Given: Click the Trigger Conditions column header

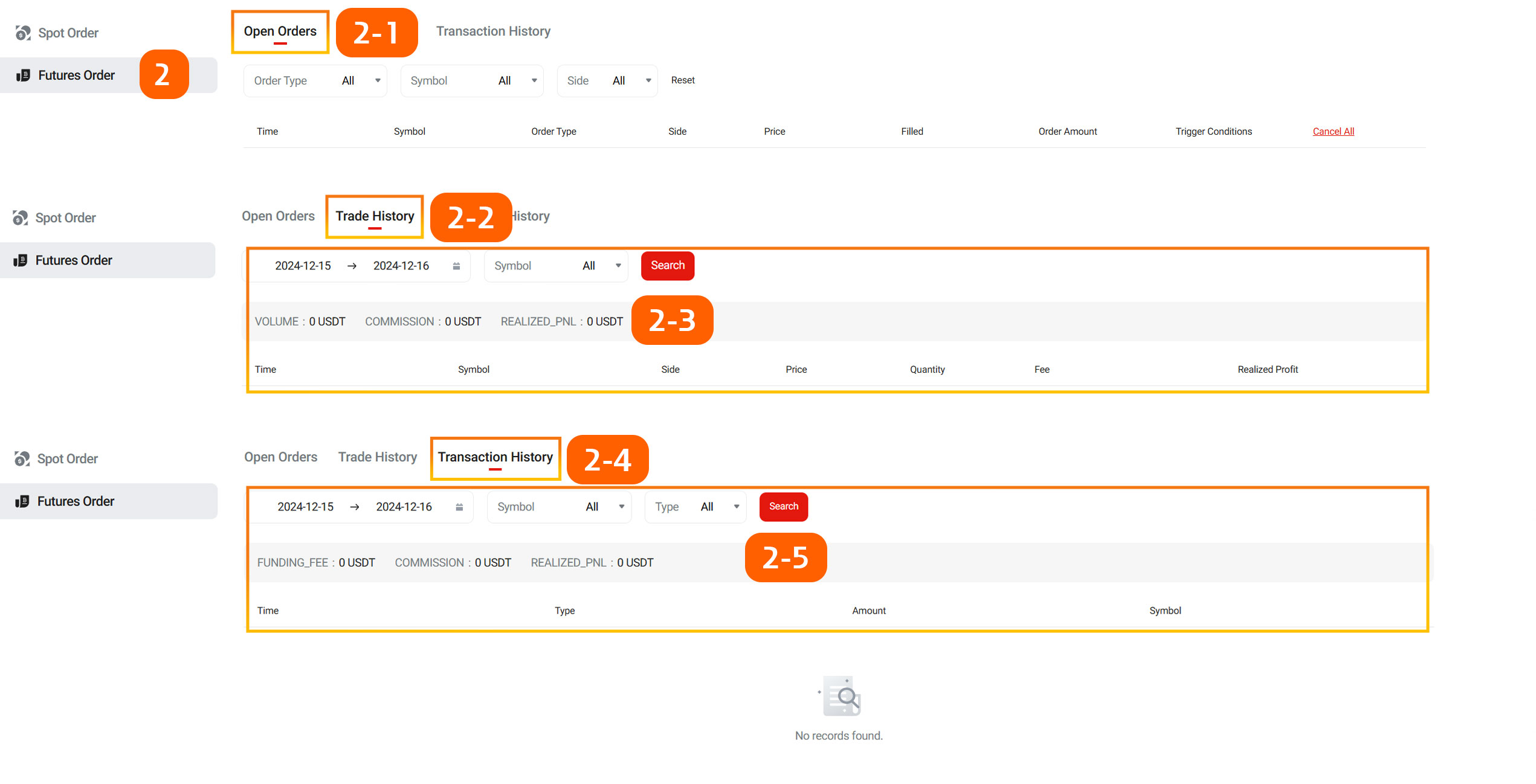Looking at the screenshot, I should (1213, 132).
